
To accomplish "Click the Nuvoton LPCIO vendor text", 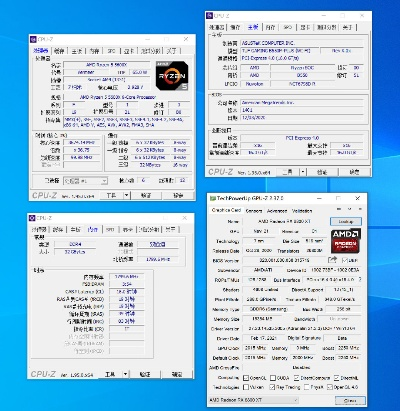I will tap(254, 84).
